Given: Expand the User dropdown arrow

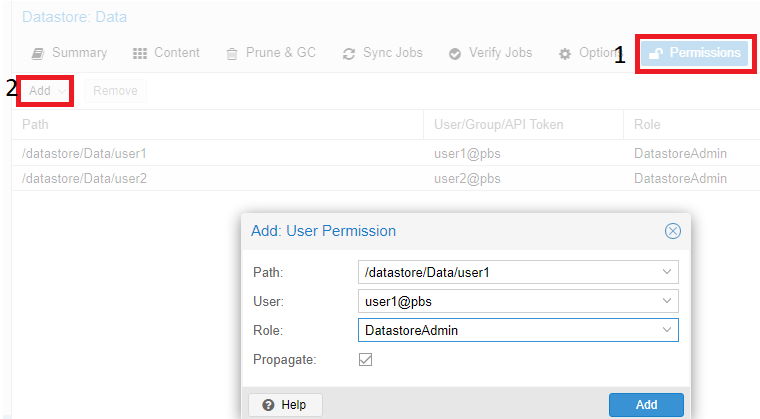Looking at the screenshot, I should click(667, 301).
